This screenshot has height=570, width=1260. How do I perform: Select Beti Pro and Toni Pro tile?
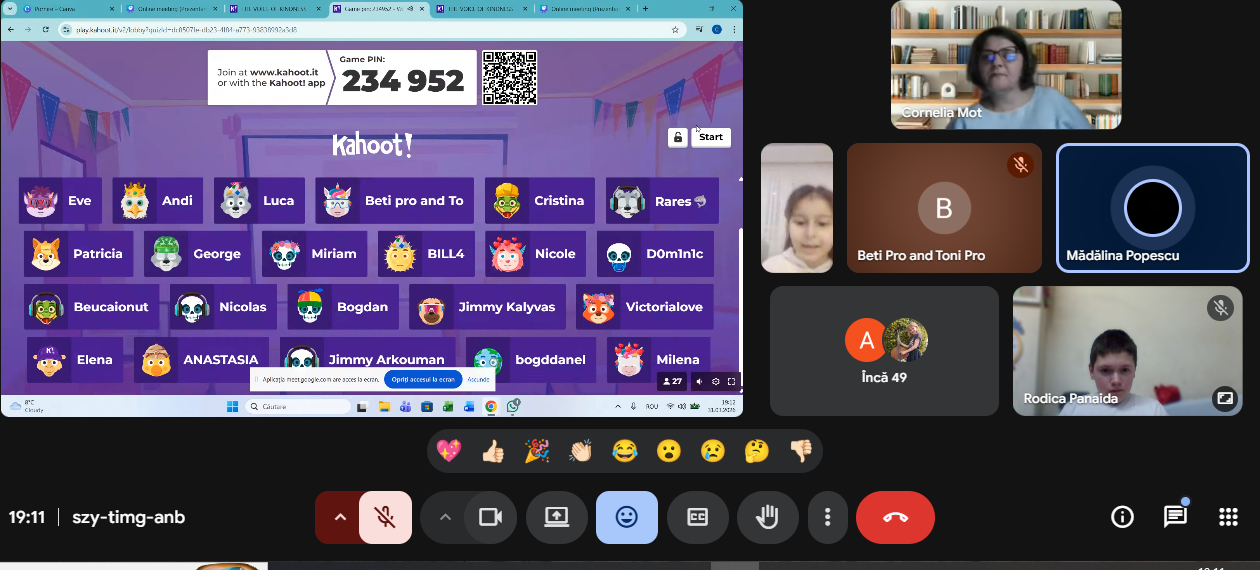click(x=944, y=208)
